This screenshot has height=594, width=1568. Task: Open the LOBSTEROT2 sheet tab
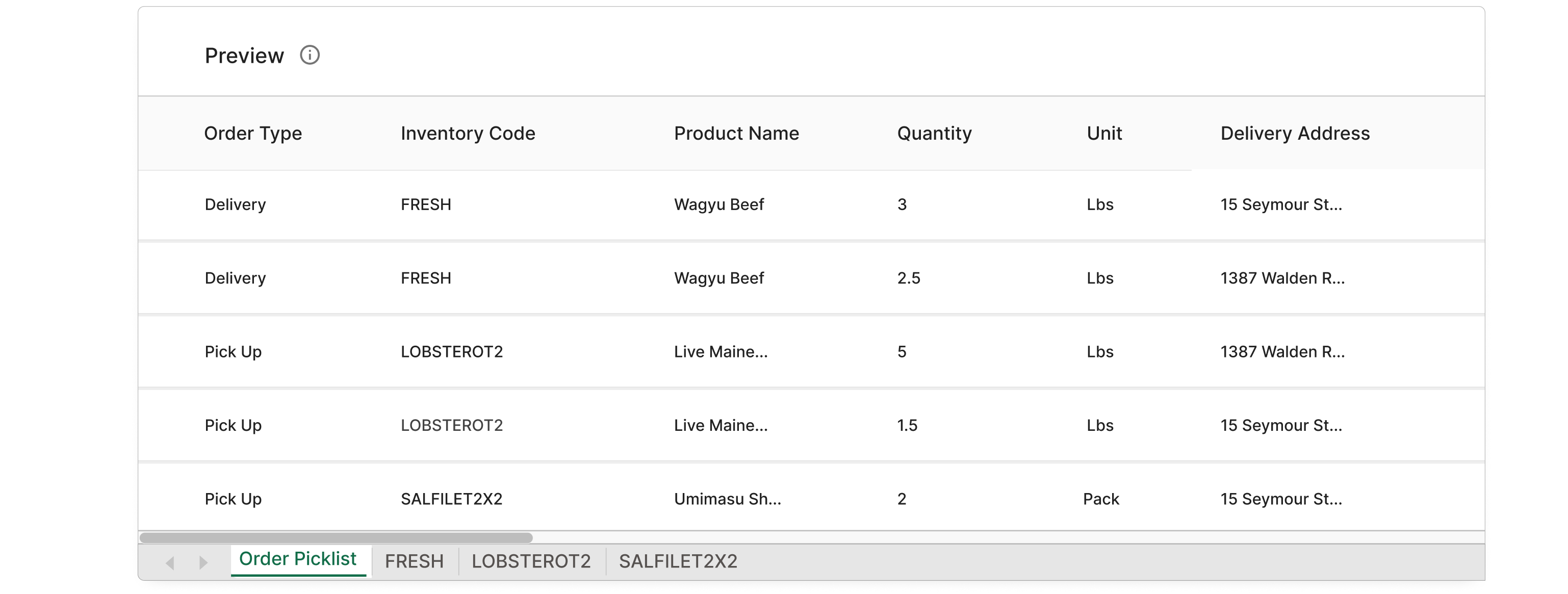point(531,560)
